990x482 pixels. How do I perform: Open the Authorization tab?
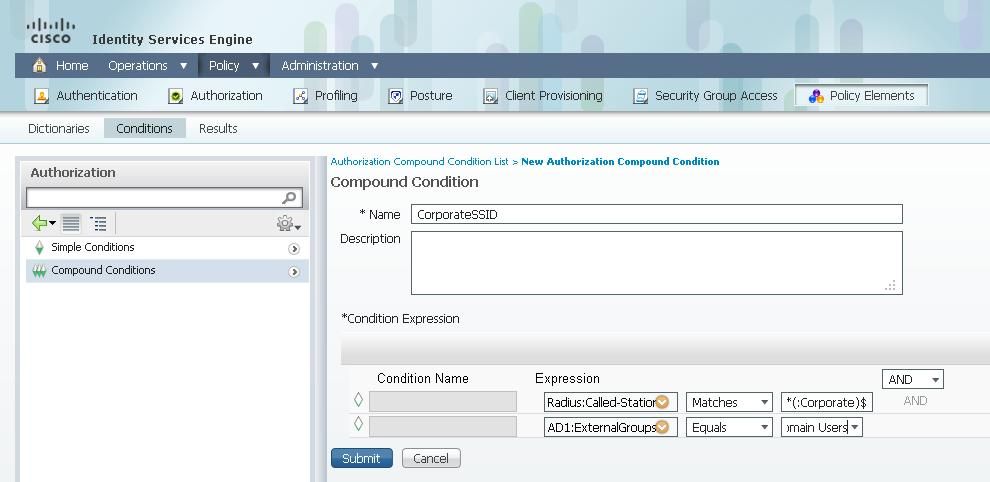click(226, 95)
